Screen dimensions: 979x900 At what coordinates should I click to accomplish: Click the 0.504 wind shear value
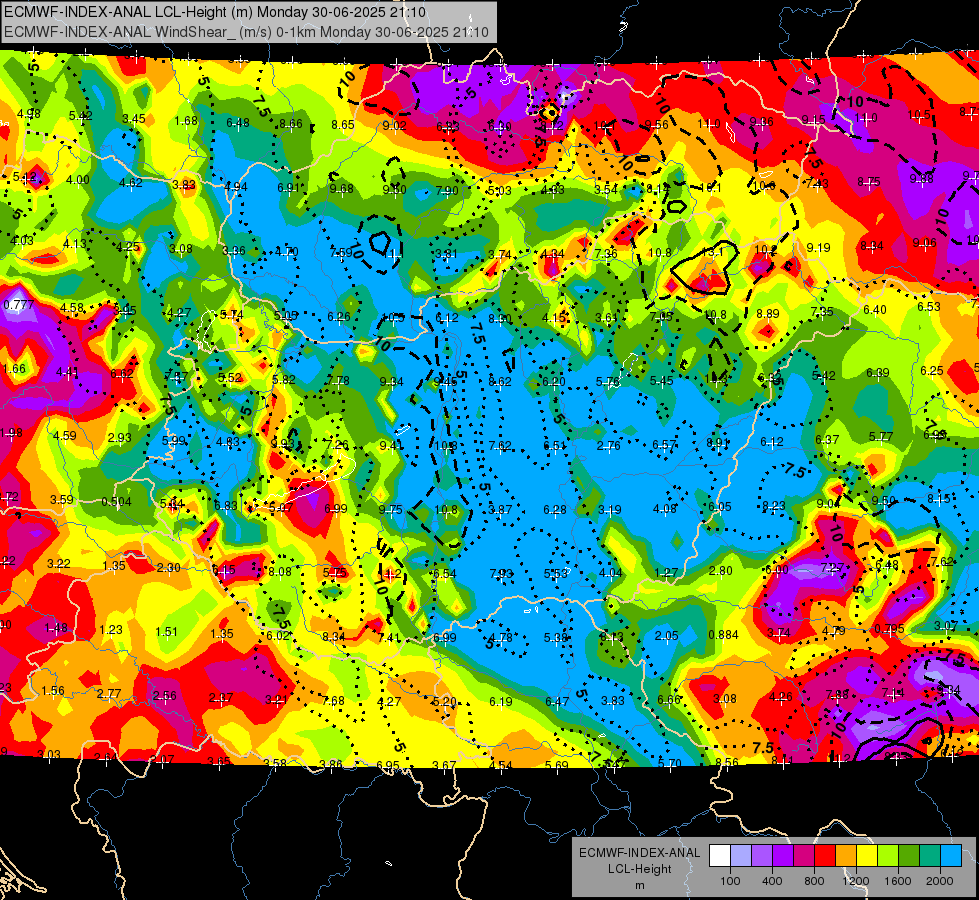pos(117,502)
